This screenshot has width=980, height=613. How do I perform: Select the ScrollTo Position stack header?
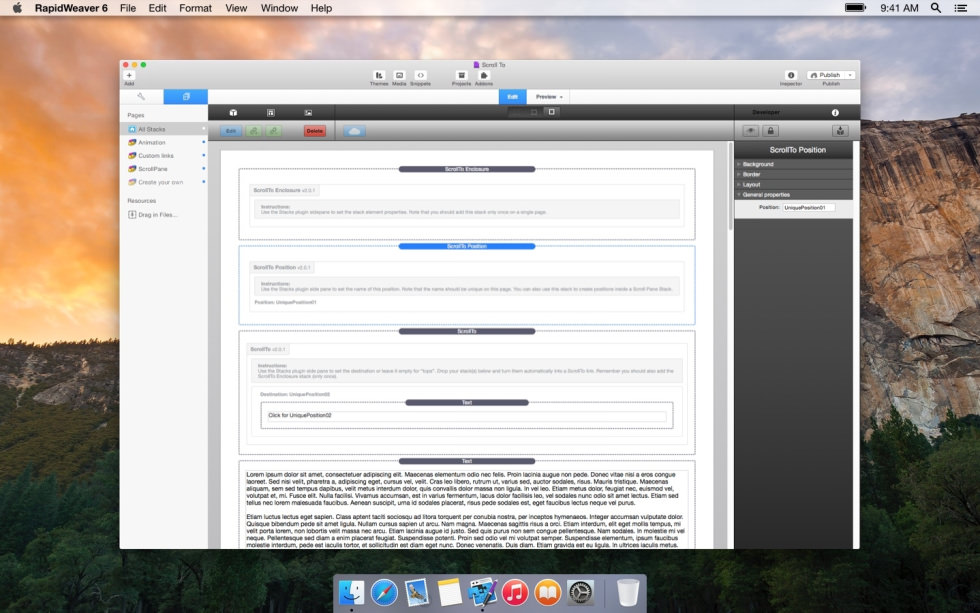click(467, 246)
